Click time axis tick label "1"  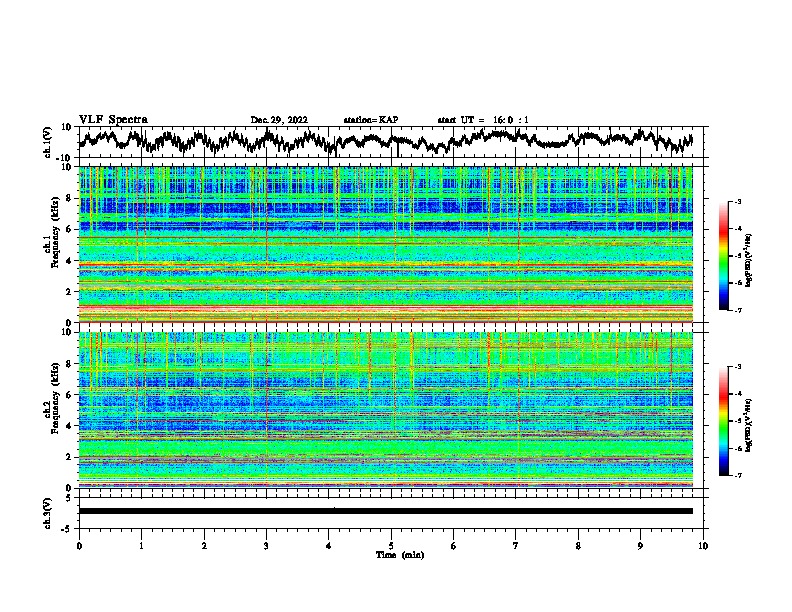141,546
